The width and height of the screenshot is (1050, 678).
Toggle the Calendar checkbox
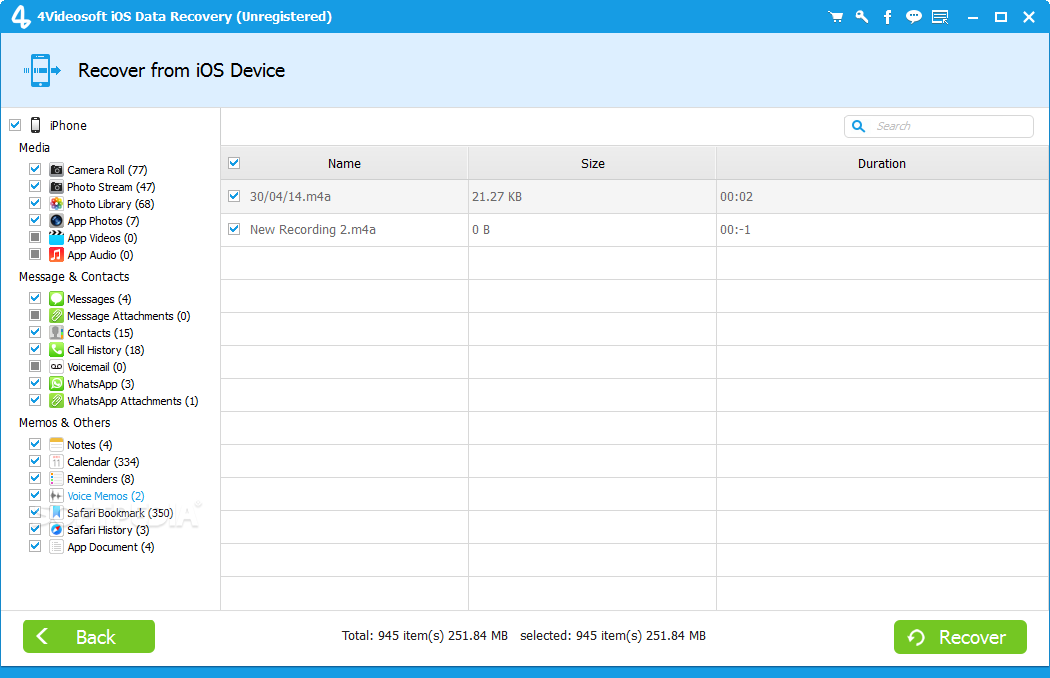pyautogui.click(x=35, y=462)
